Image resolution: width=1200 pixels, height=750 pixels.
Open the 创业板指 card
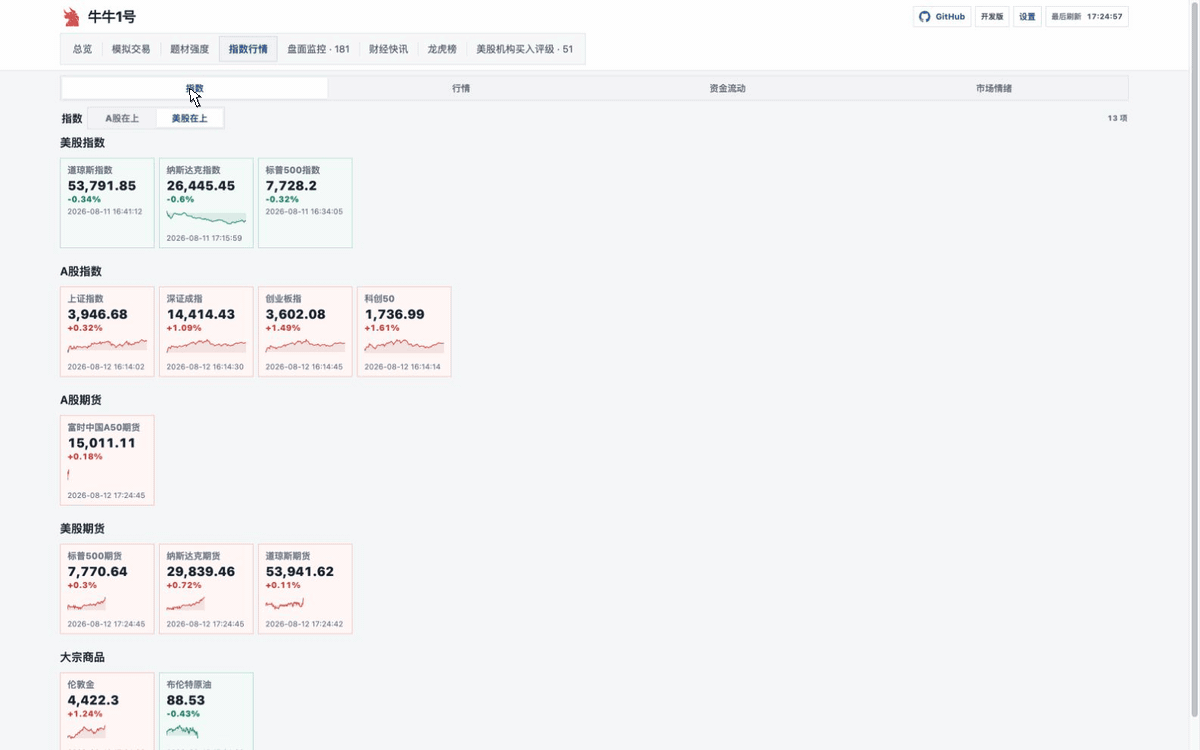point(305,332)
